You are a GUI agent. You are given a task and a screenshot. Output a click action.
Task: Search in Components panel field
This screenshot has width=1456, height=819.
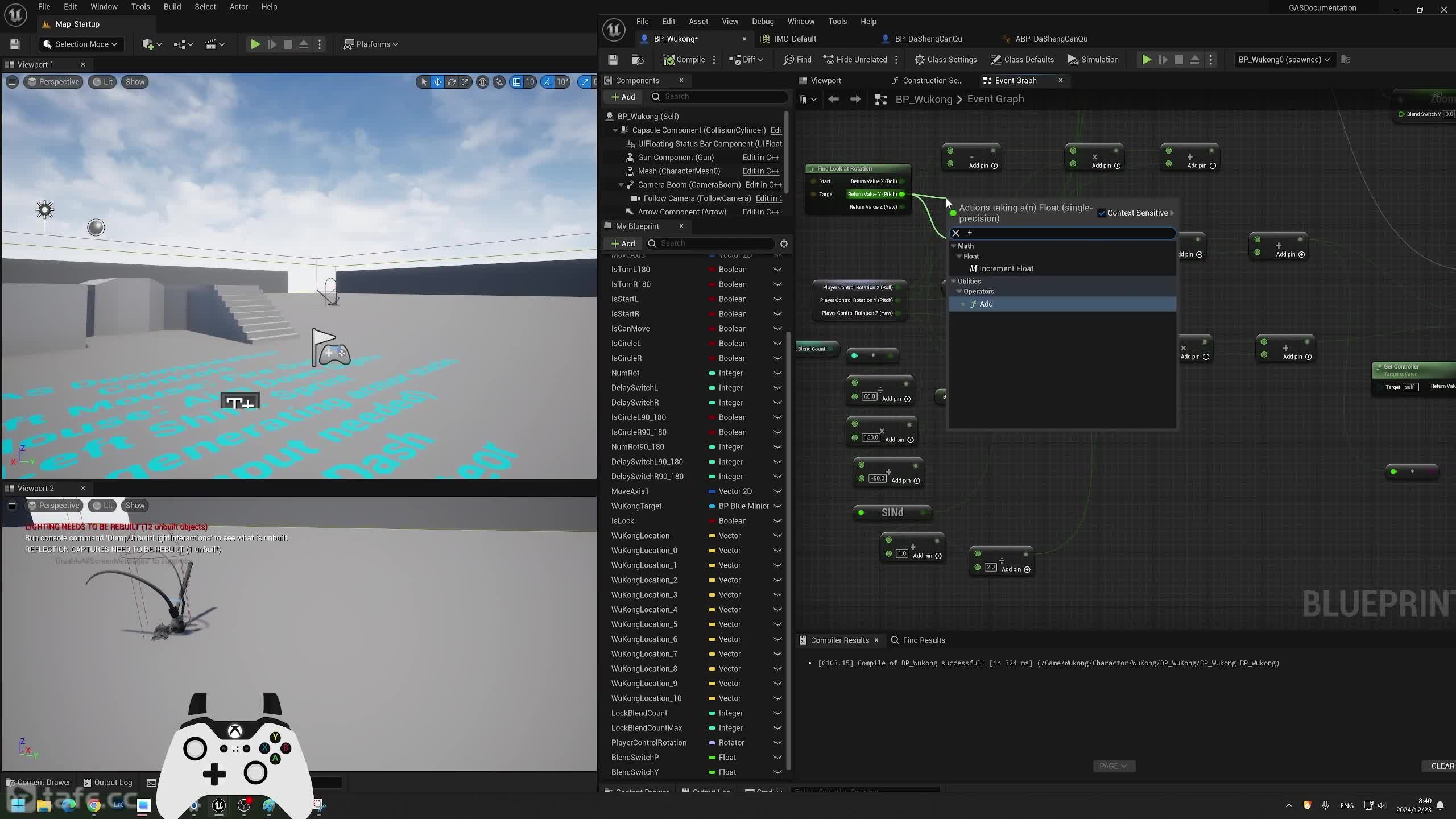pos(719,97)
